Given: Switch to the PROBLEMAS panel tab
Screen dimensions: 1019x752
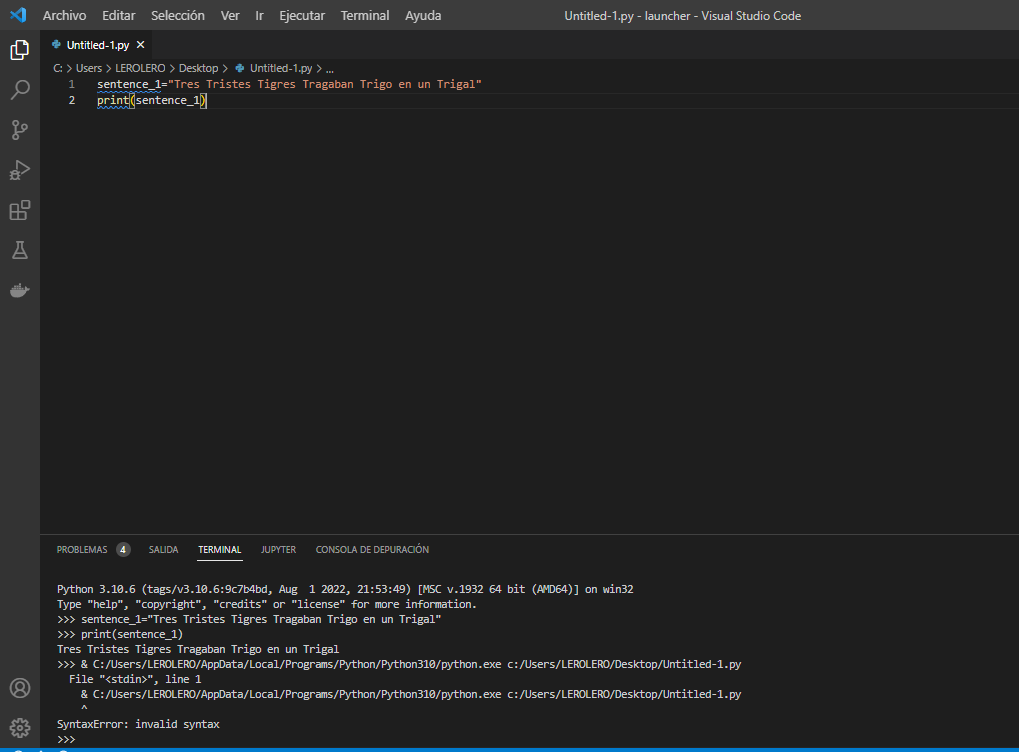Looking at the screenshot, I should [82, 550].
